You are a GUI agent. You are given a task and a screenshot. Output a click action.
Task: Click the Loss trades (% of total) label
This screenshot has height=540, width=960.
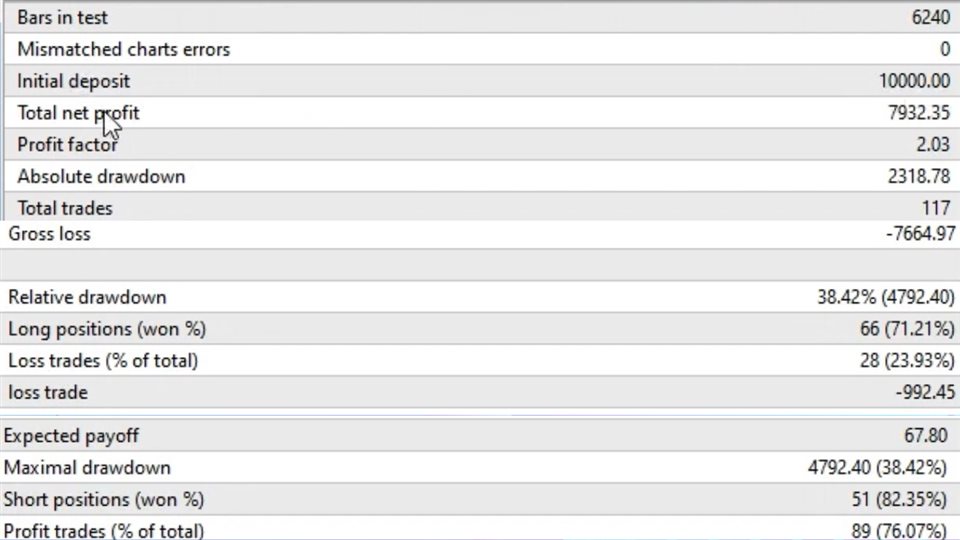coord(103,361)
